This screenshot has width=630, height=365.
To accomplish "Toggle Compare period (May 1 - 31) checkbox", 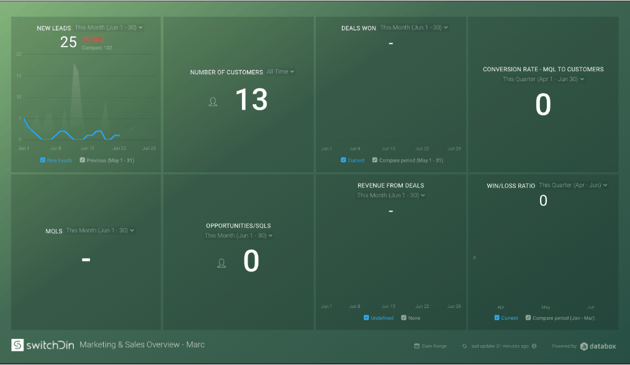I will click(374, 160).
